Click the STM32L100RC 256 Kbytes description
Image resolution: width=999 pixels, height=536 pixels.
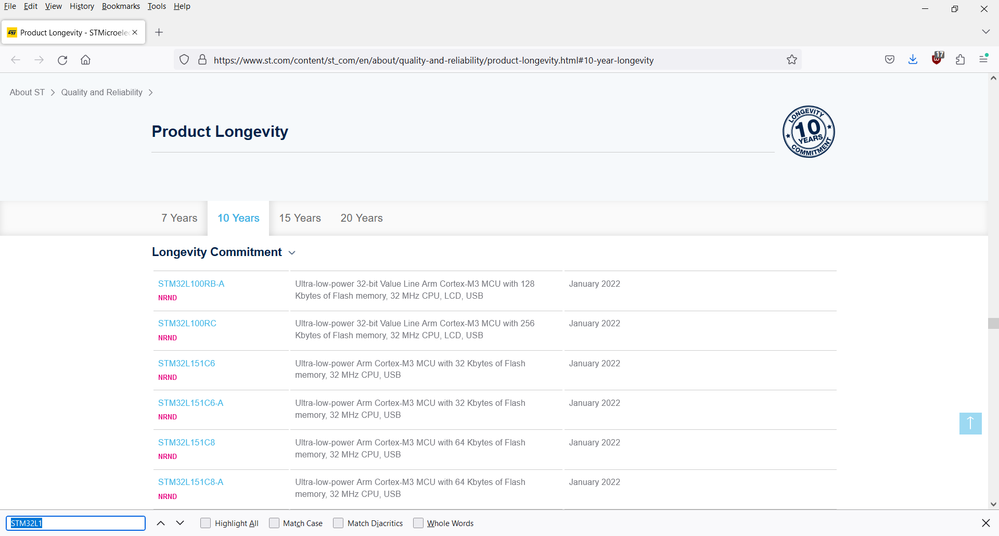(415, 329)
